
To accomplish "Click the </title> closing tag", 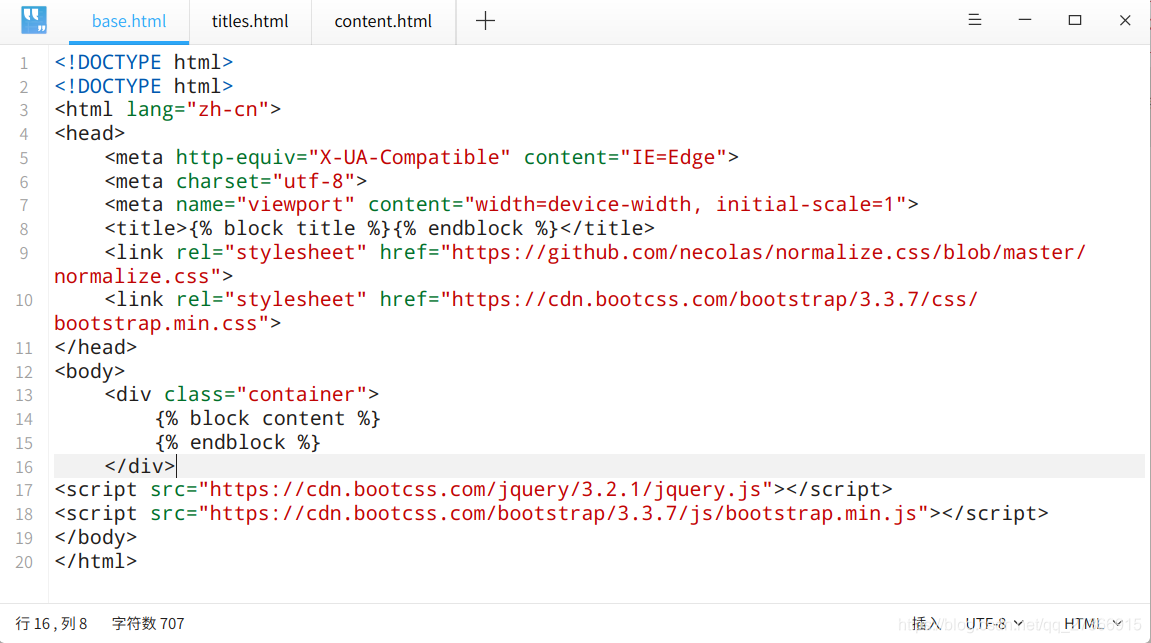I will [x=607, y=228].
